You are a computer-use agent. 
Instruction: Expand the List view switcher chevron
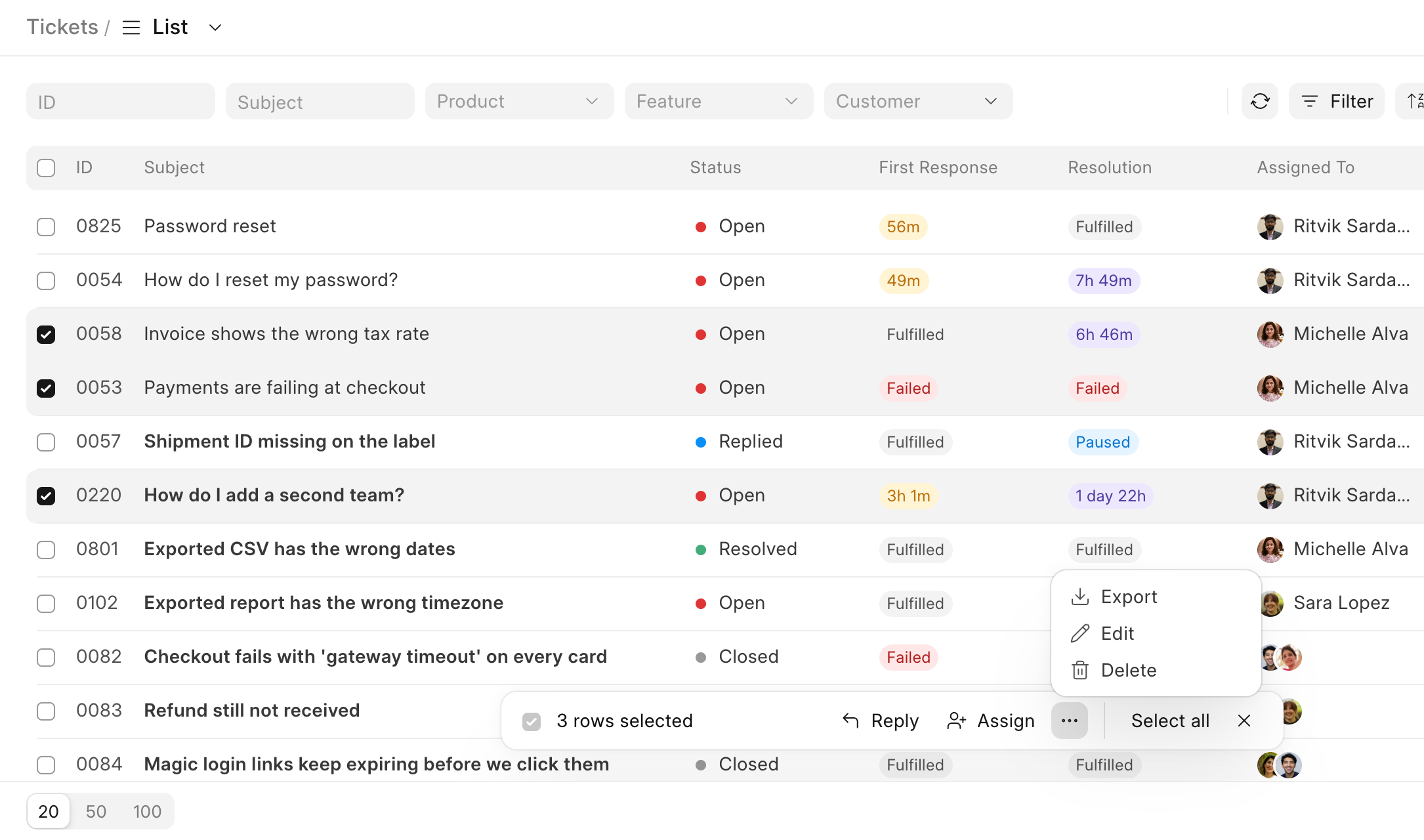click(215, 28)
